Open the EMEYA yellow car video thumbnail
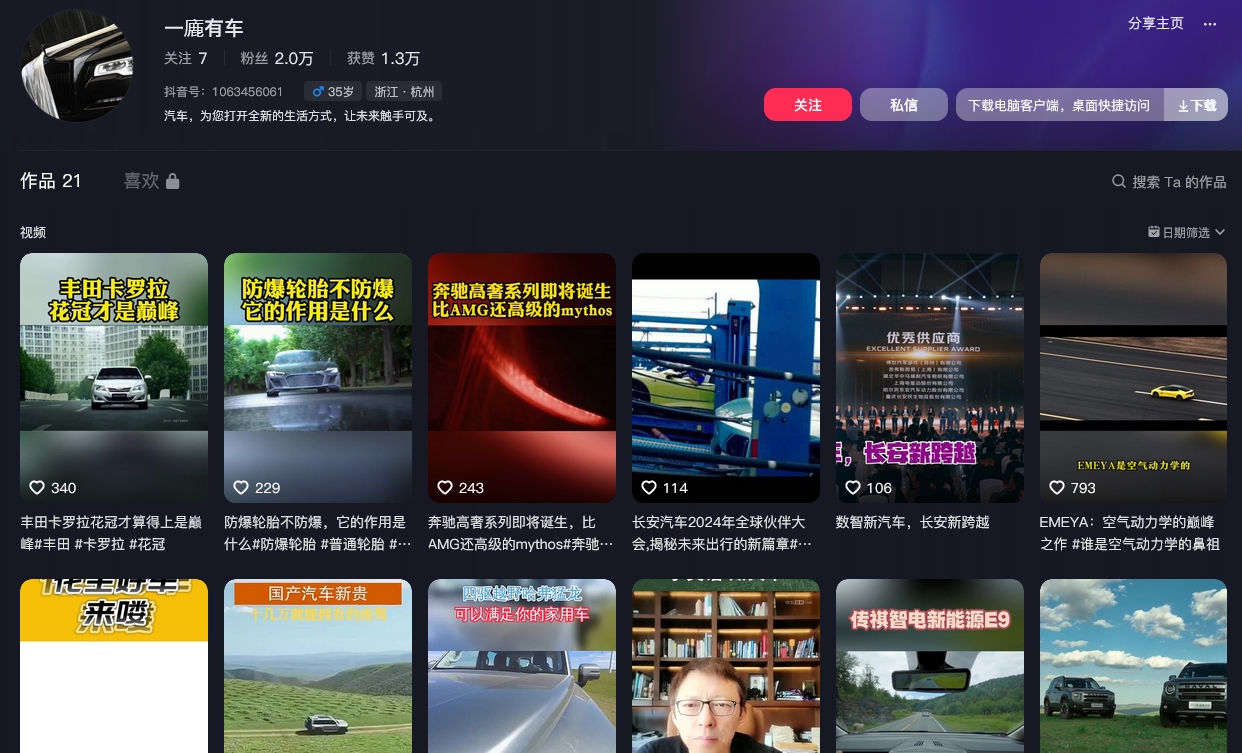Viewport: 1242px width, 753px height. tap(1134, 378)
